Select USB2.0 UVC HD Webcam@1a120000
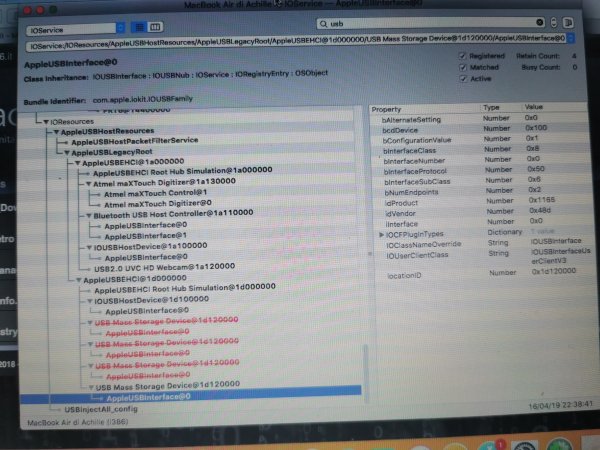 pos(165,267)
